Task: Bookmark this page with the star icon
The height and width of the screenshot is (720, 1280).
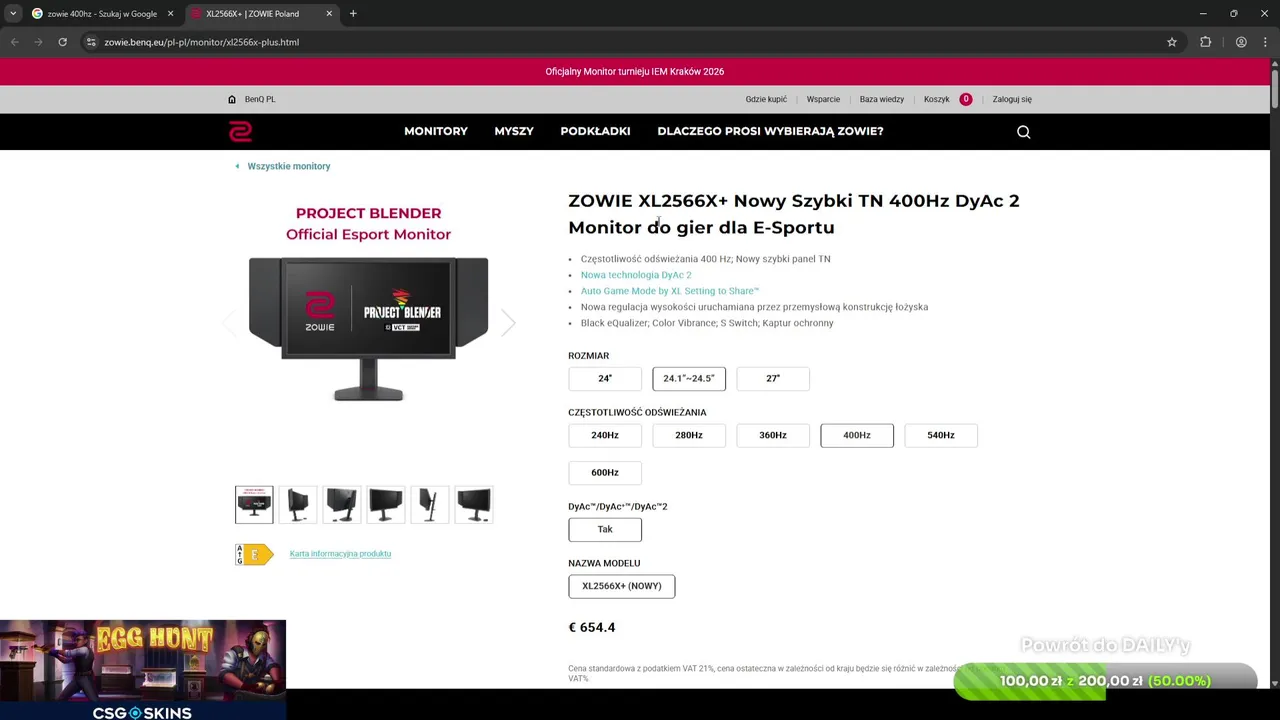Action: point(1172,42)
